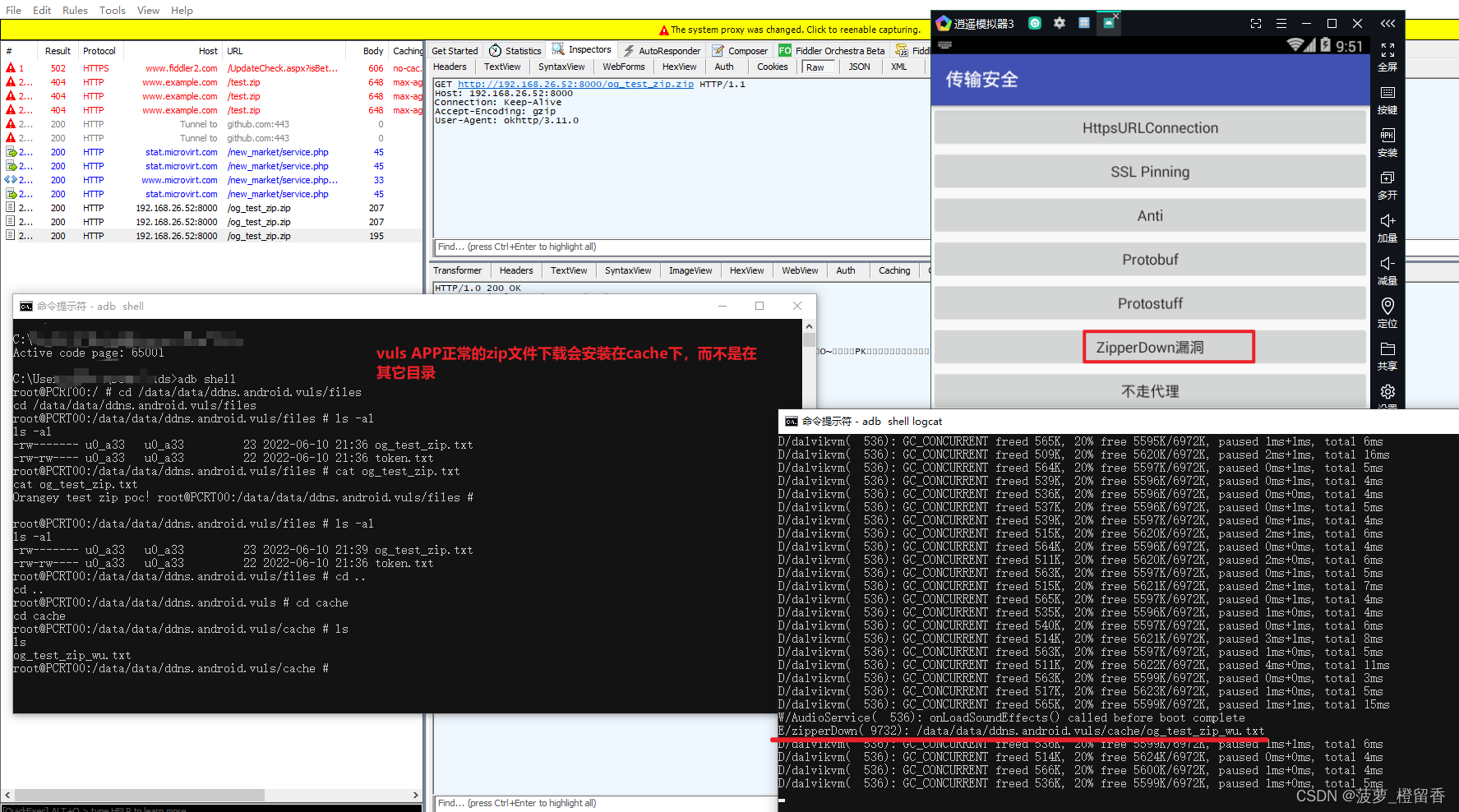The width and height of the screenshot is (1459, 812).
Task: Open the Edit menu in Fiddler
Action: [42, 10]
